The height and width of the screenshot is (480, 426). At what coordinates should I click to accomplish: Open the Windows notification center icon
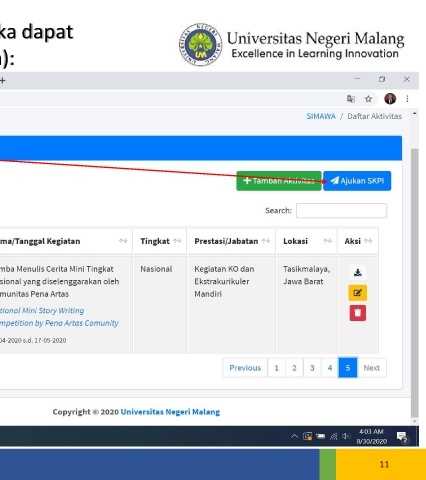pyautogui.click(x=402, y=437)
